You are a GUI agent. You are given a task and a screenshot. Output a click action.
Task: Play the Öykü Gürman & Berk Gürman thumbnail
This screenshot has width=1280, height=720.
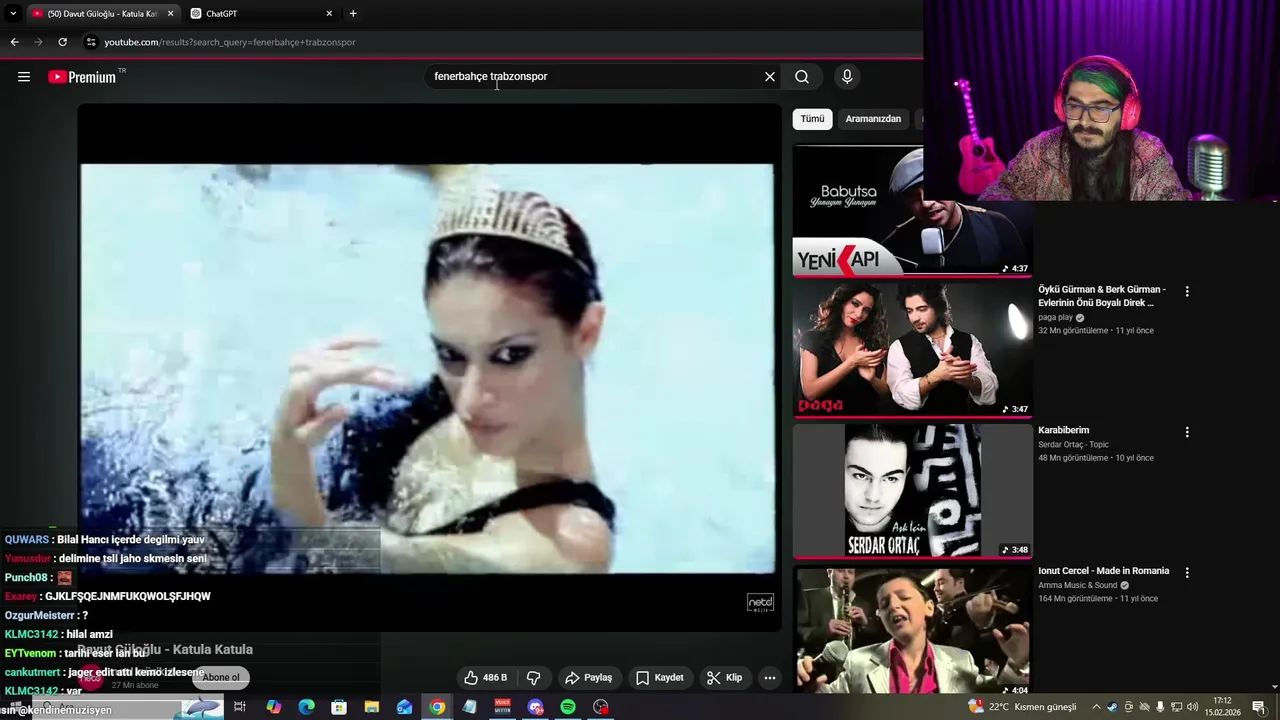912,350
